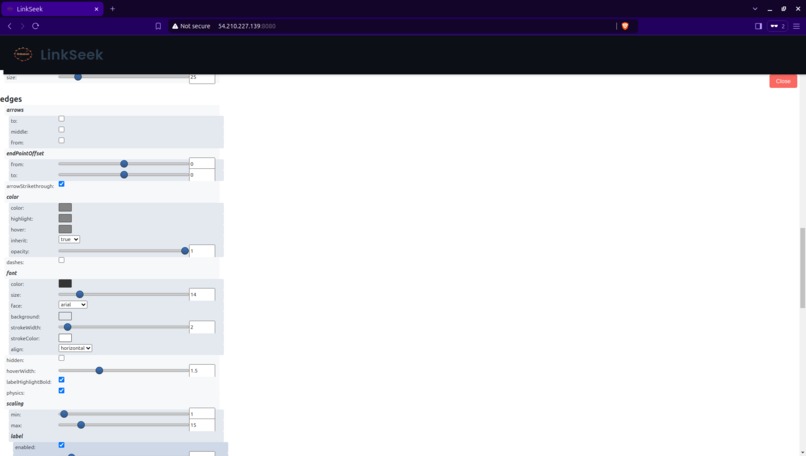
Task: Reload the current page
Action: click(35, 26)
